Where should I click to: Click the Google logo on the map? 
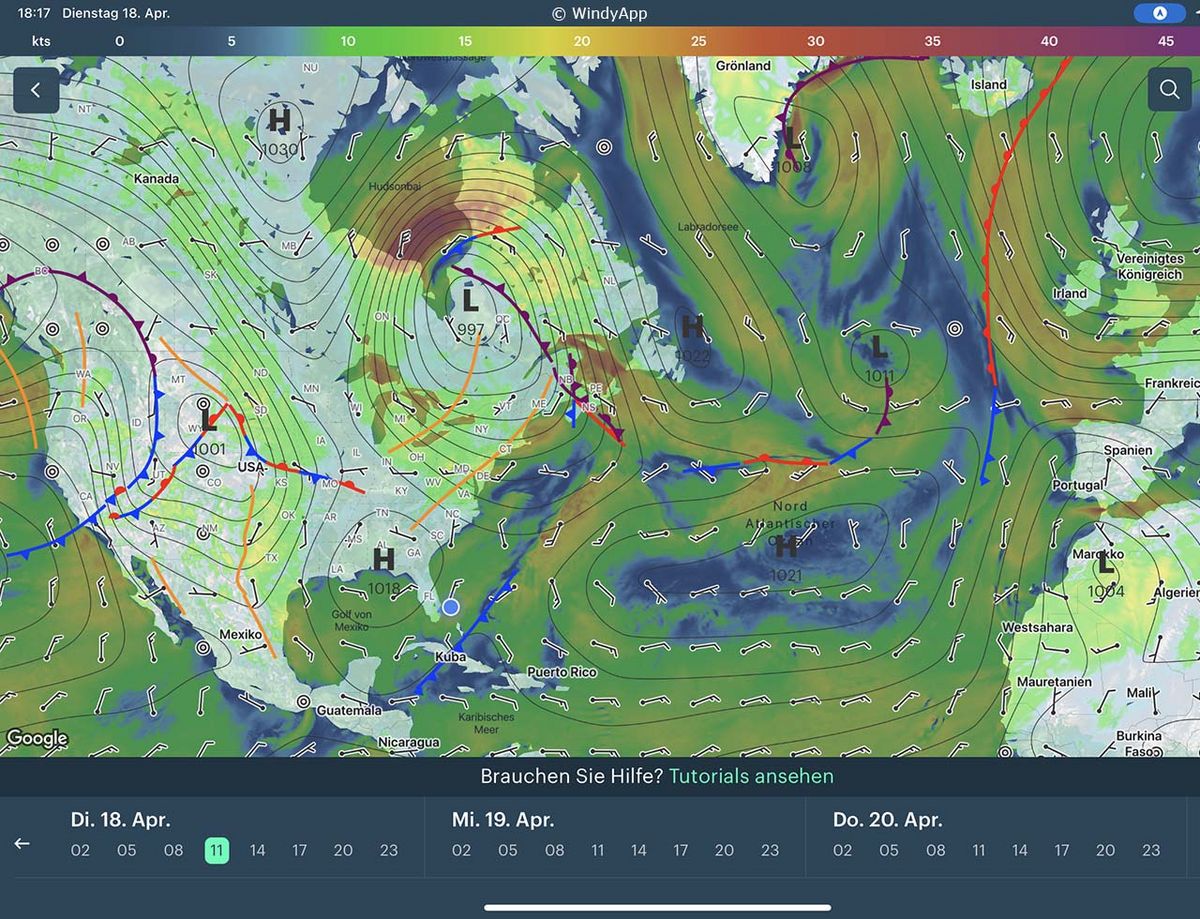pyautogui.click(x=36, y=739)
